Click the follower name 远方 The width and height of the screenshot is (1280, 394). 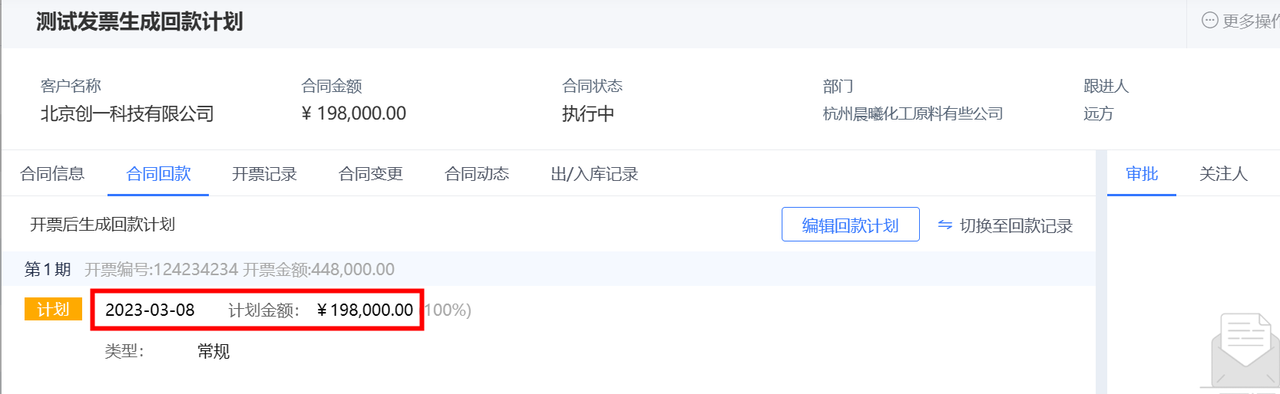pyautogui.click(x=1098, y=113)
